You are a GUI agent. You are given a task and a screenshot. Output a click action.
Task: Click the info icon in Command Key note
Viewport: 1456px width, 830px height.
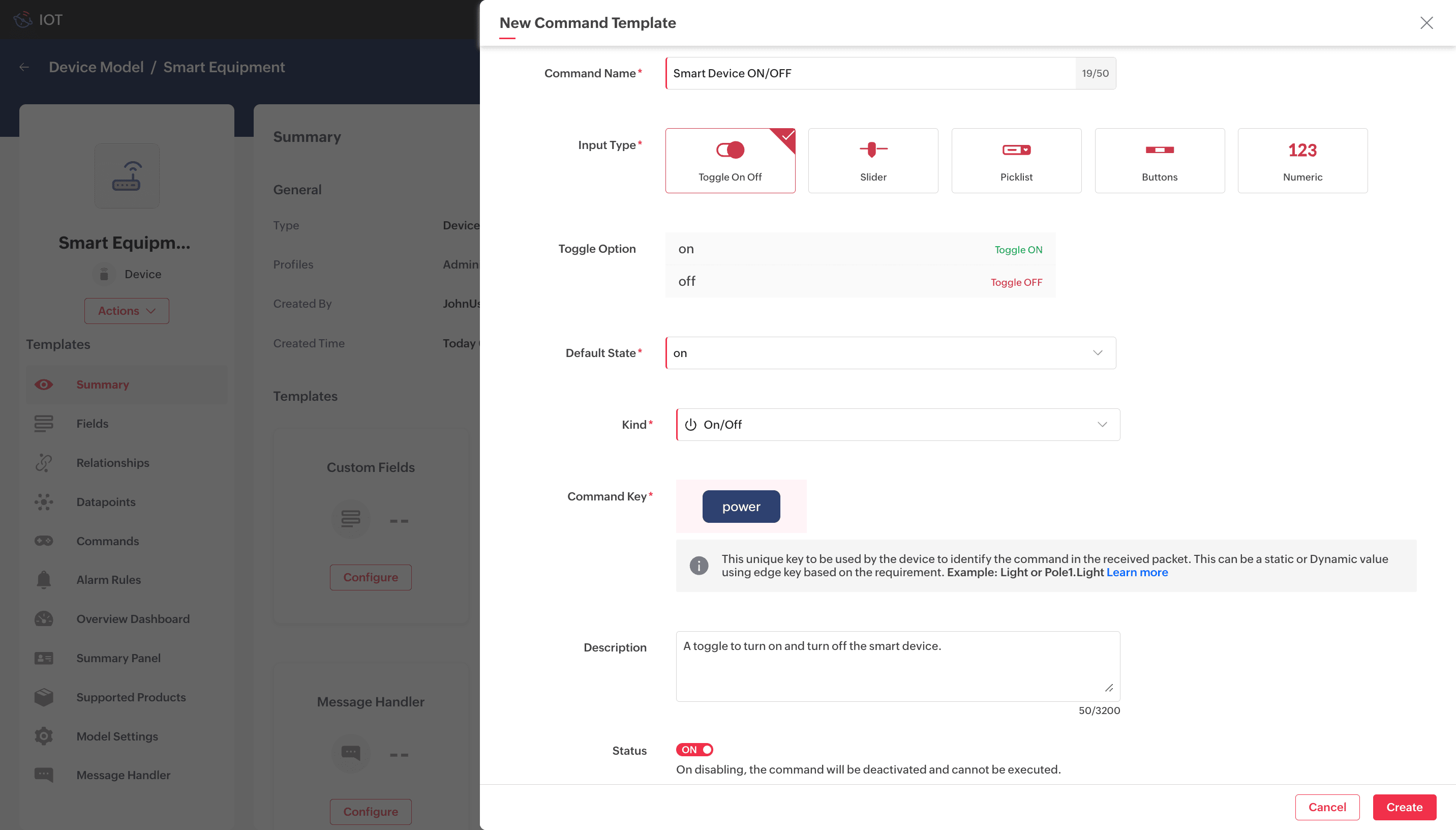point(699,566)
